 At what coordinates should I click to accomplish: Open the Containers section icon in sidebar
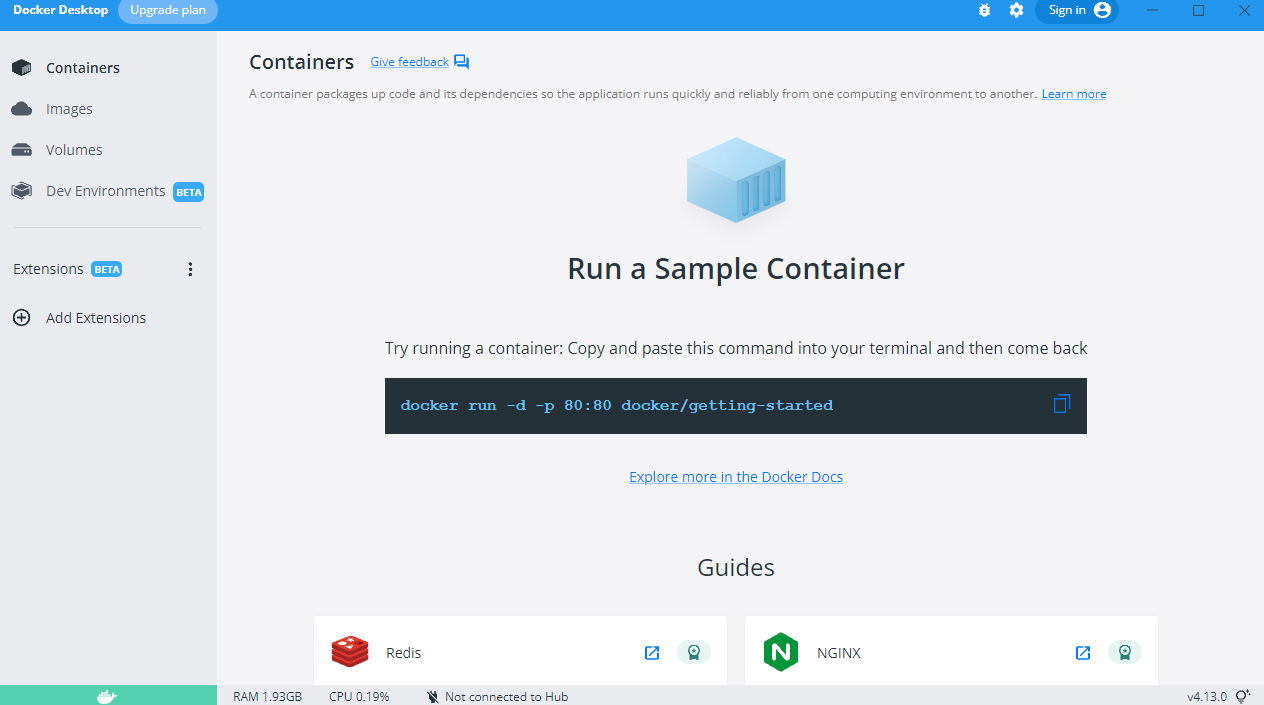pyautogui.click(x=21, y=68)
